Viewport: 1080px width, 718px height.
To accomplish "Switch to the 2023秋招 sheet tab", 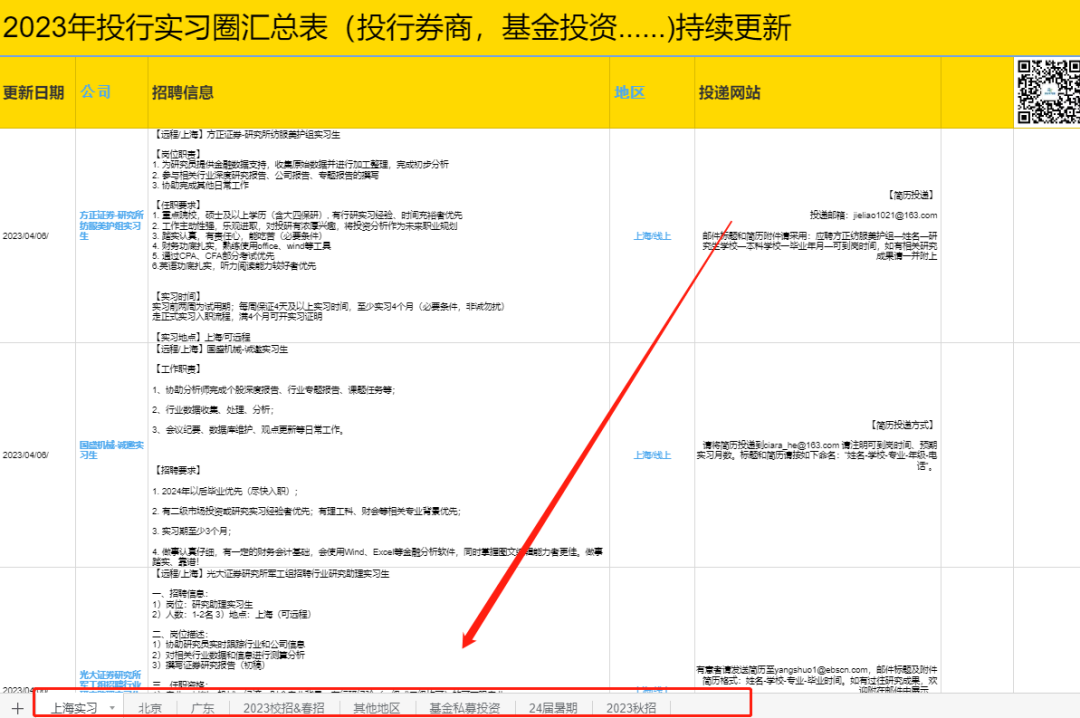I will (x=631, y=708).
